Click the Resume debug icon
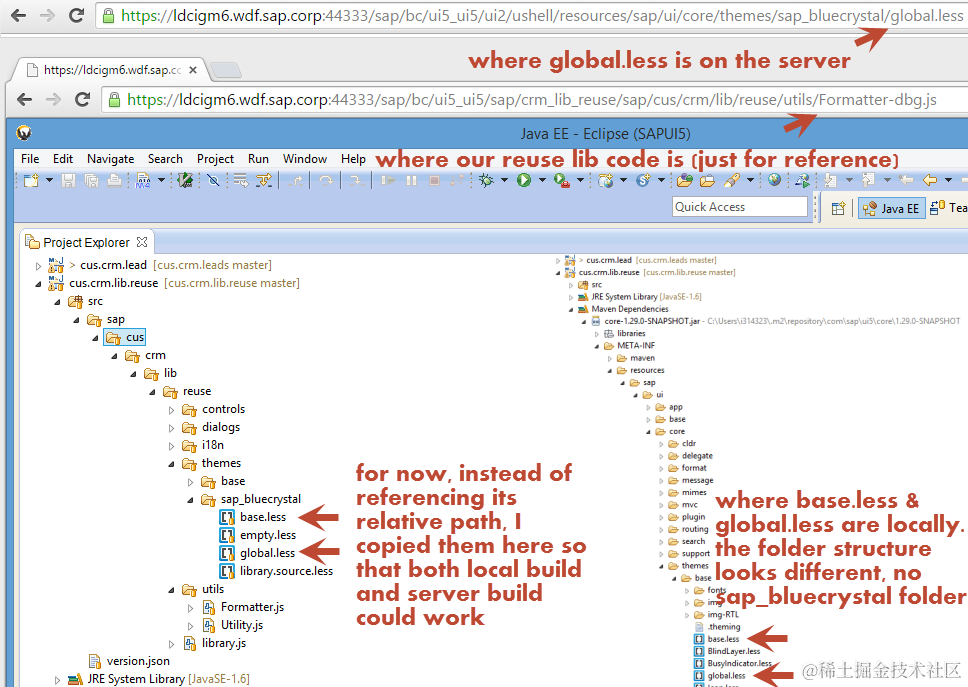Image resolution: width=968 pixels, height=687 pixels. tap(388, 180)
